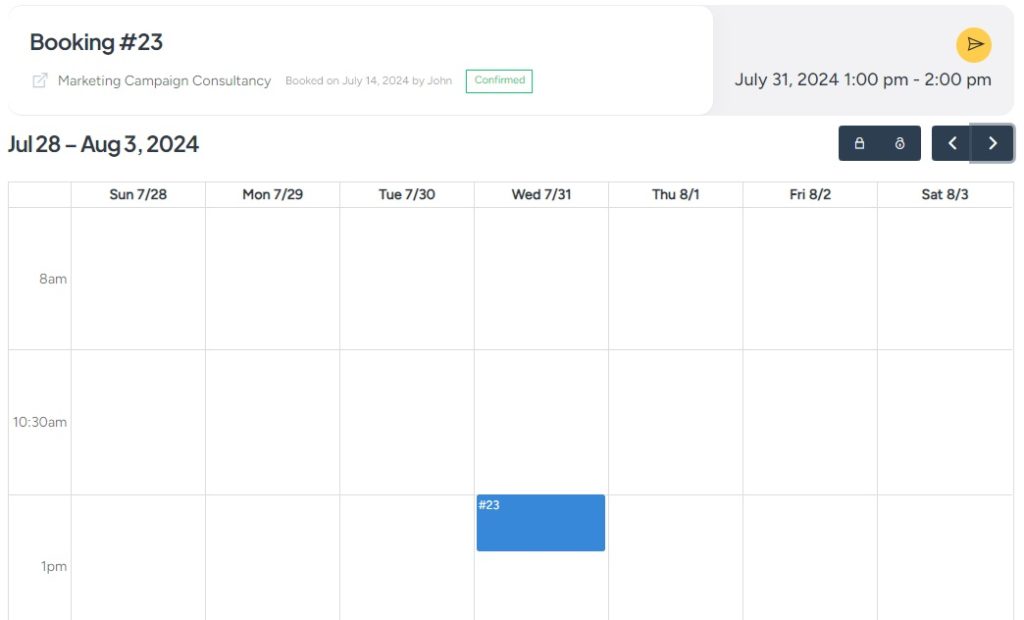Click the 10:30am row on Thu 8/1
The image size is (1024, 620).
[x=674, y=422]
